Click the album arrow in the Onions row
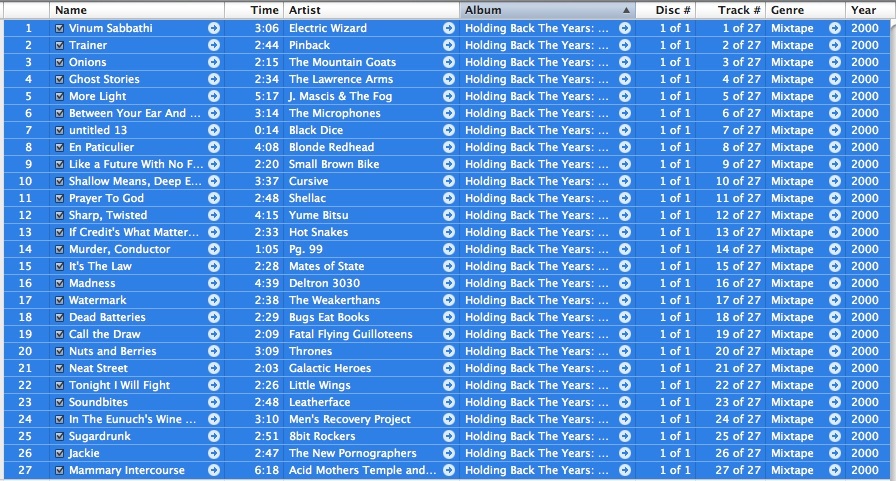This screenshot has width=896, height=481. pyautogui.click(x=625, y=62)
